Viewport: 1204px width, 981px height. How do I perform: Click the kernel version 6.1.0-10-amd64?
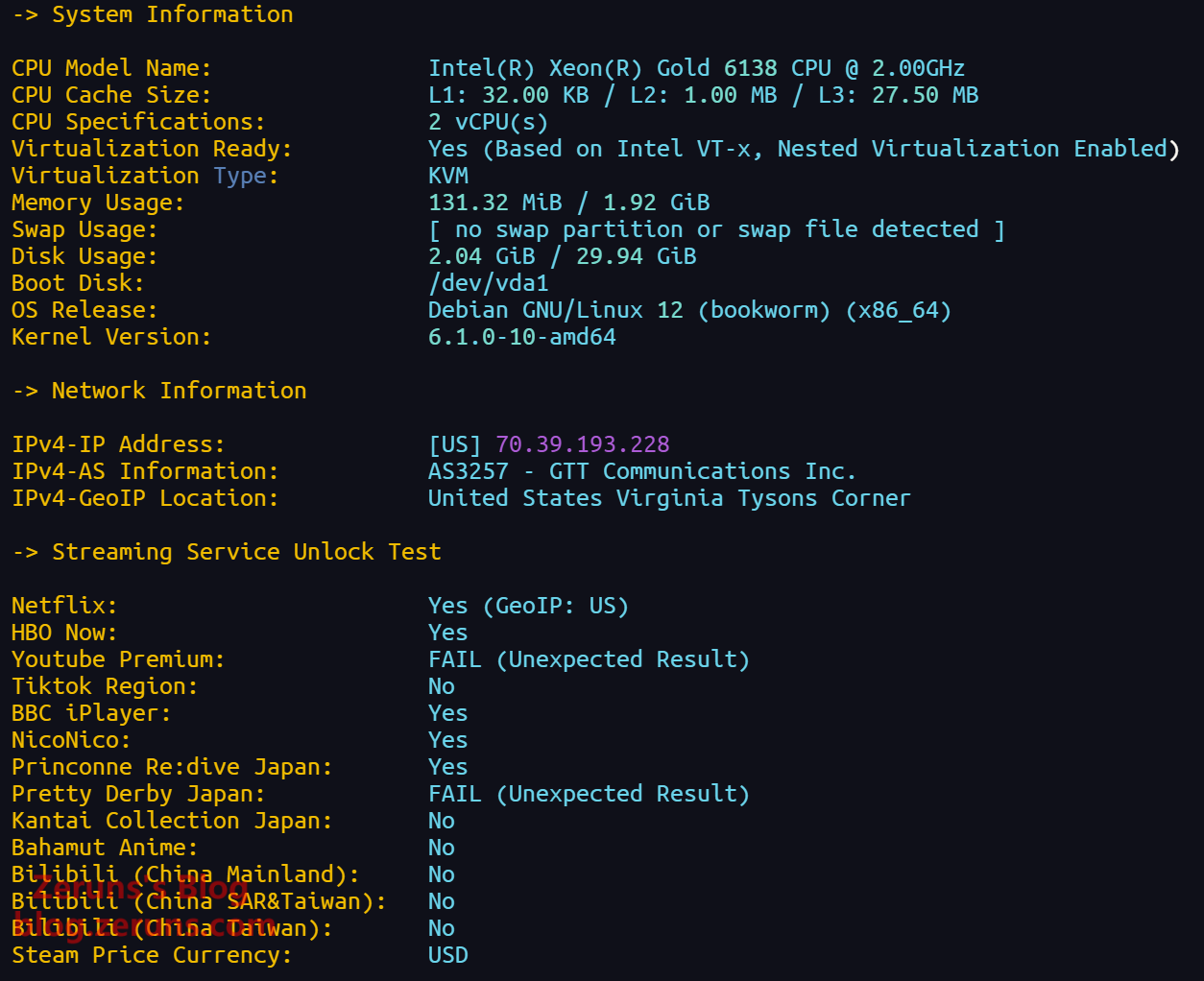click(521, 337)
